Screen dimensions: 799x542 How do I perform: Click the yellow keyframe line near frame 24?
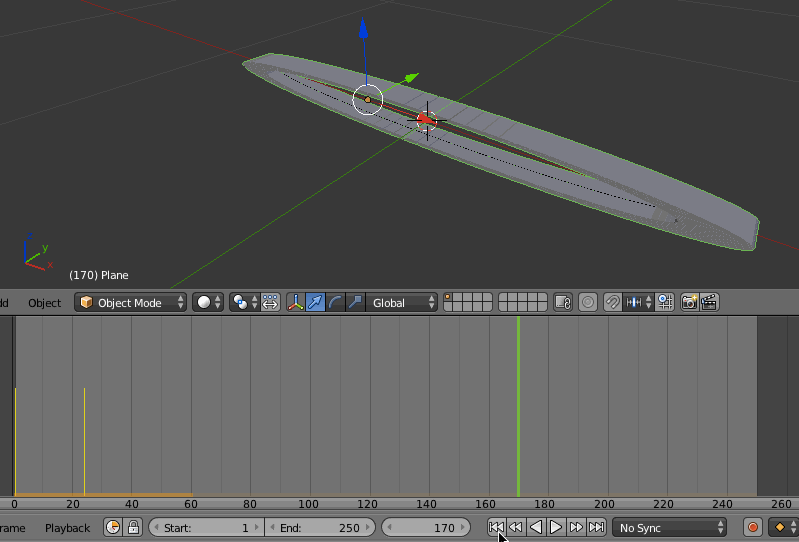pyautogui.click(x=84, y=441)
